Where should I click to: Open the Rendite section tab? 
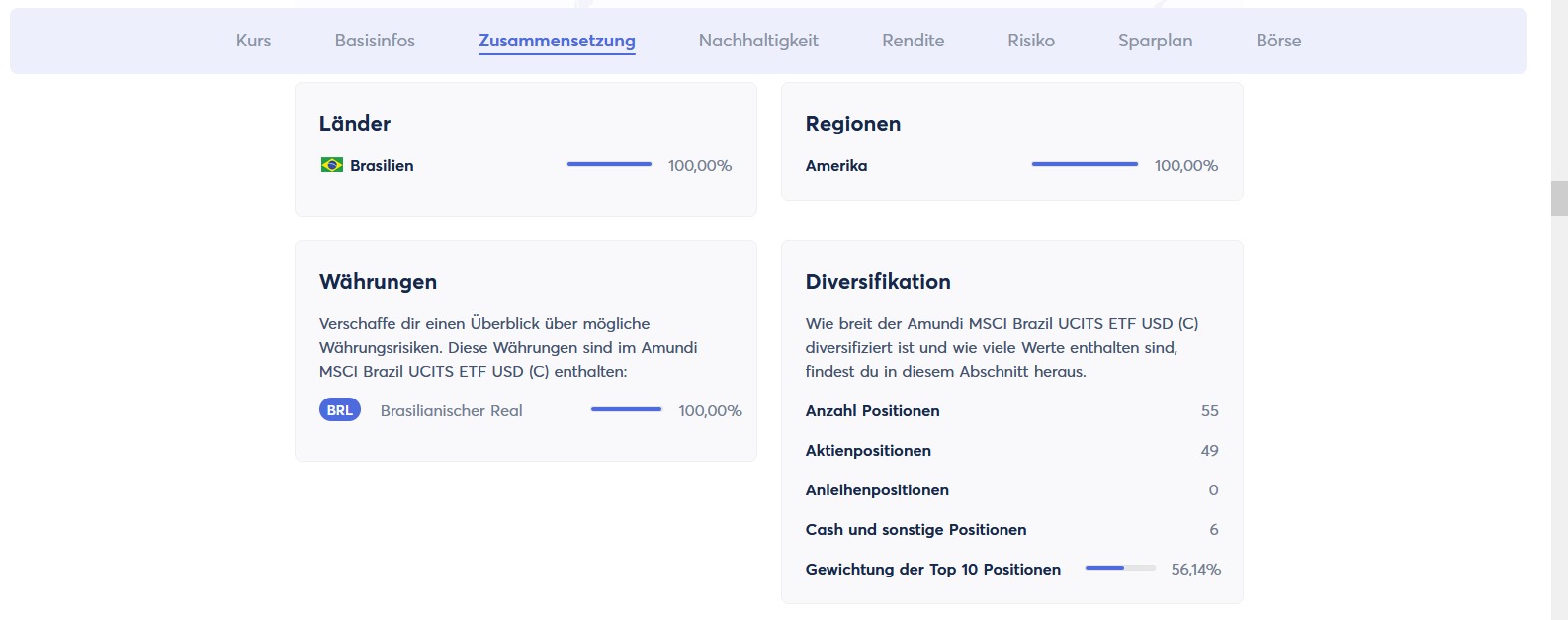point(913,41)
